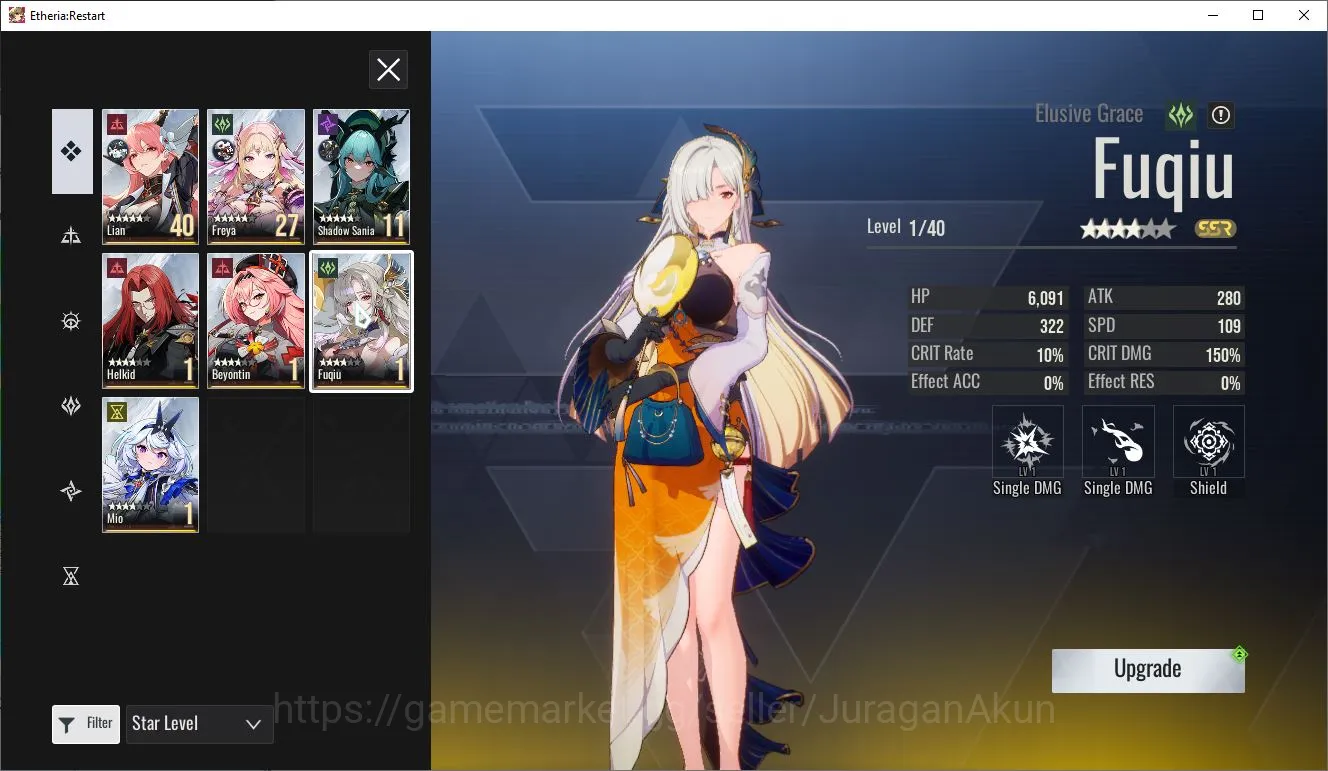Click the Effect RES 0% stat
Viewport: 1328px width, 771px height.
pos(1165,382)
